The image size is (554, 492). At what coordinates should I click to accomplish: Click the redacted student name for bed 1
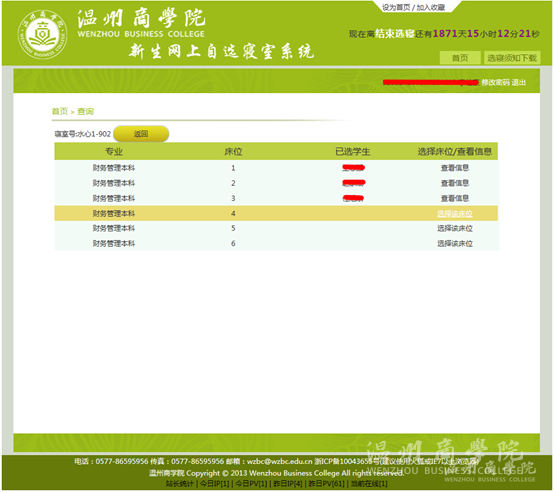(353, 168)
